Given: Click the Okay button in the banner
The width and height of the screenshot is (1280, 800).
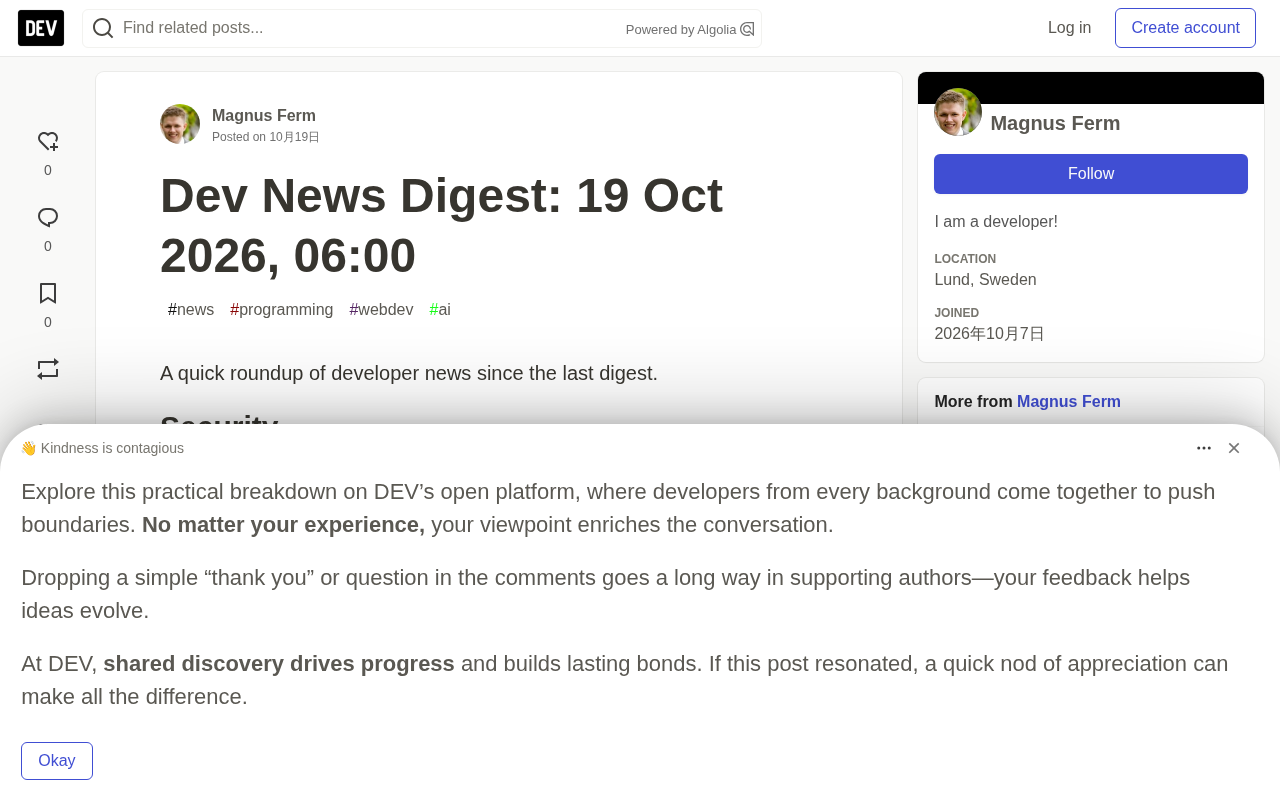Looking at the screenshot, I should (57, 761).
